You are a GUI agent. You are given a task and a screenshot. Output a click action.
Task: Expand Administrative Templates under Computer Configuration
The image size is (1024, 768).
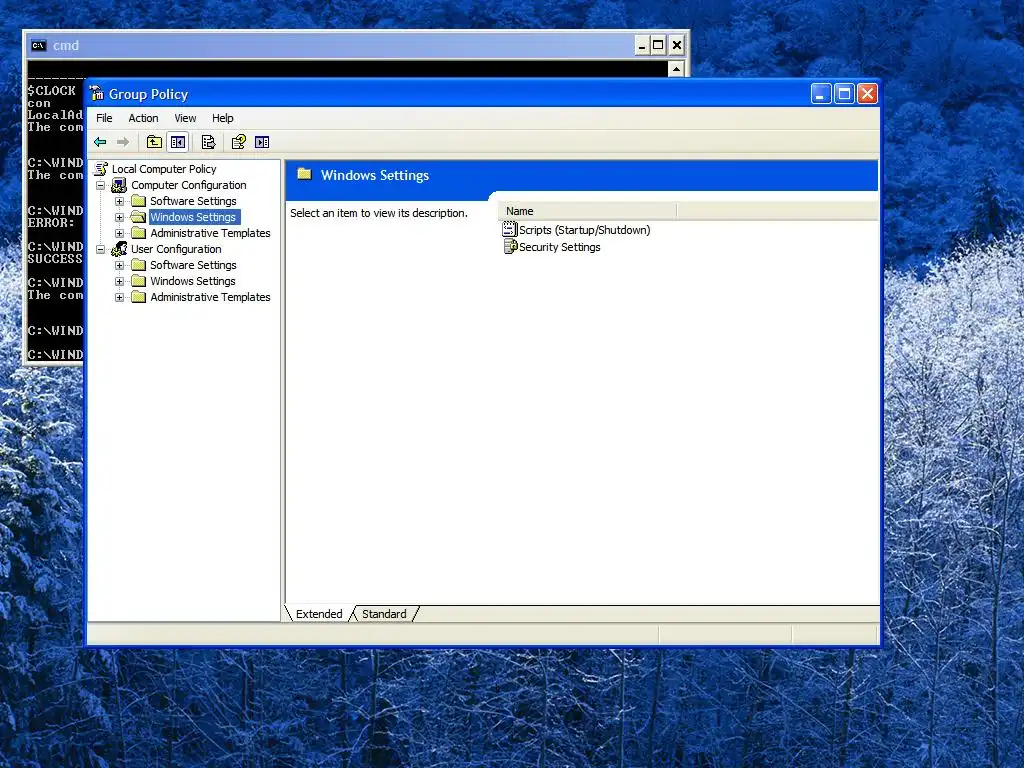pos(120,233)
